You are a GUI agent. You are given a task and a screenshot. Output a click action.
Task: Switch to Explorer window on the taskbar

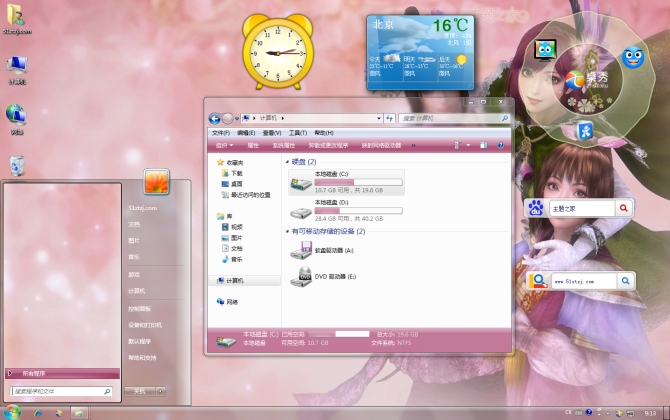[79, 413]
